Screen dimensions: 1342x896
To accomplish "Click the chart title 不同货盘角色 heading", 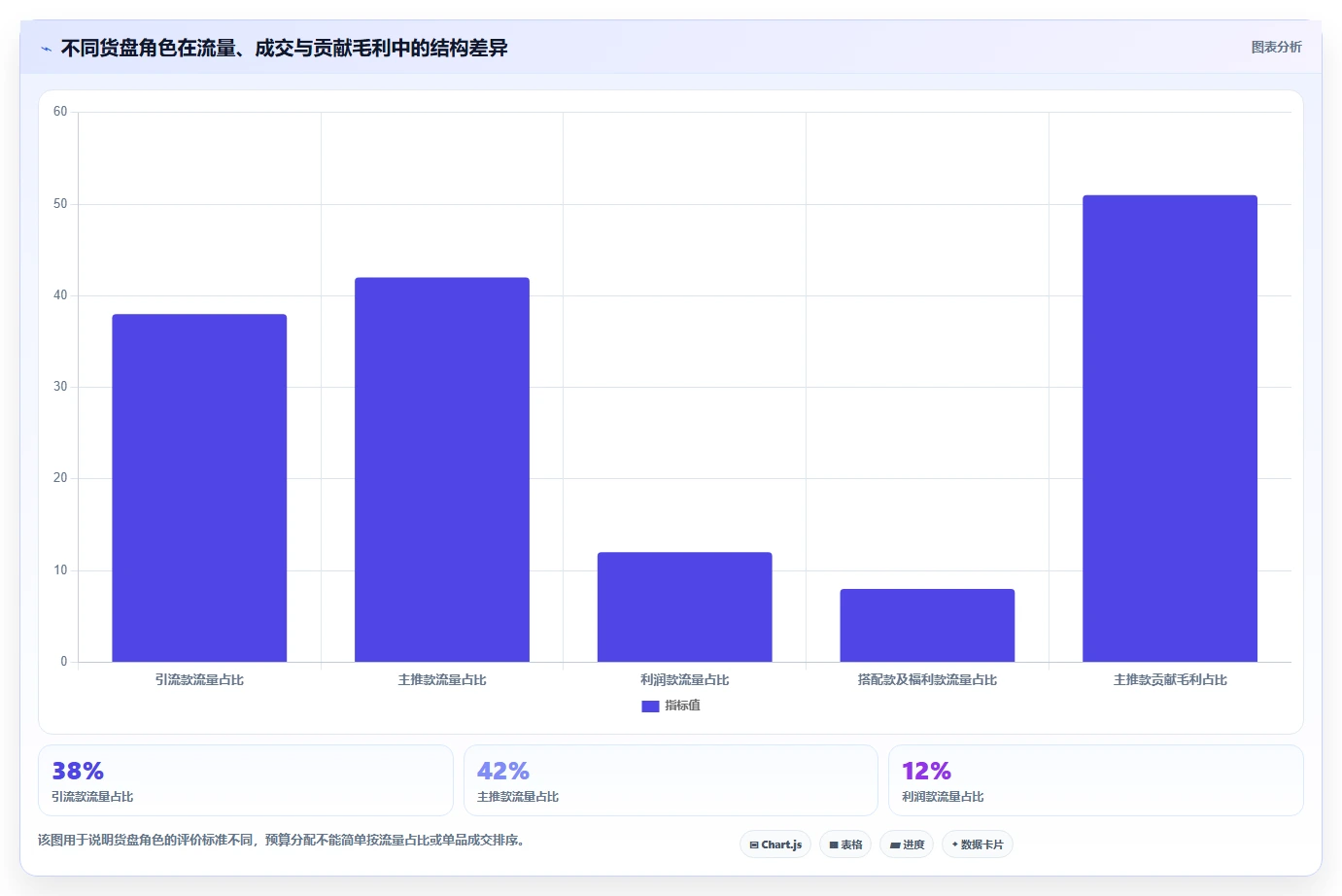I will 284,48.
